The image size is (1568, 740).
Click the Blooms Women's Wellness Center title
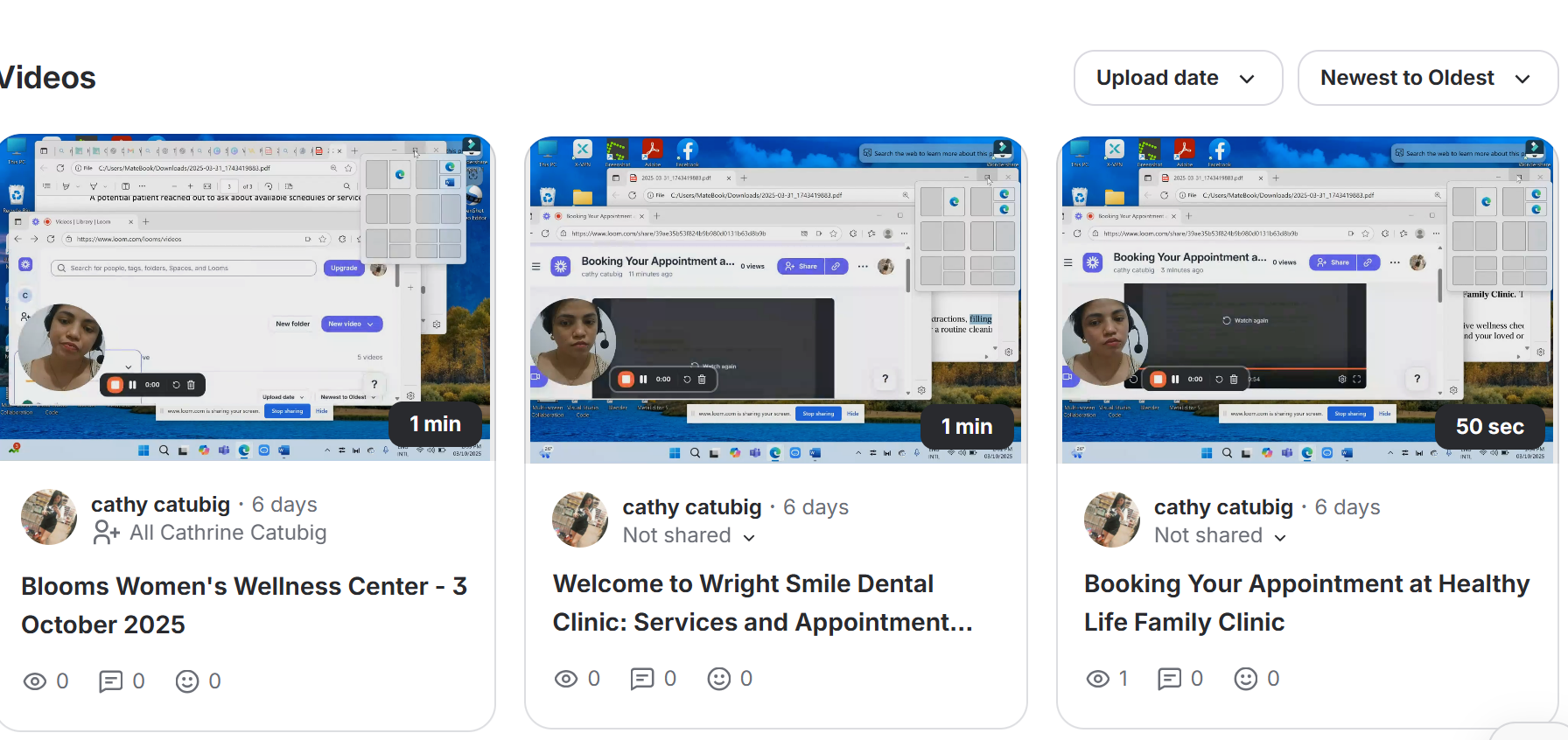point(244,604)
